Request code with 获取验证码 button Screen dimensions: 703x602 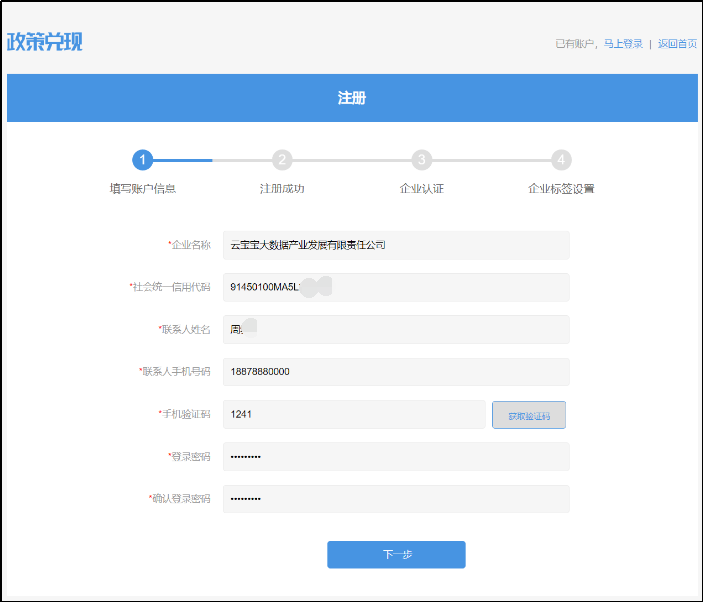[529, 415]
